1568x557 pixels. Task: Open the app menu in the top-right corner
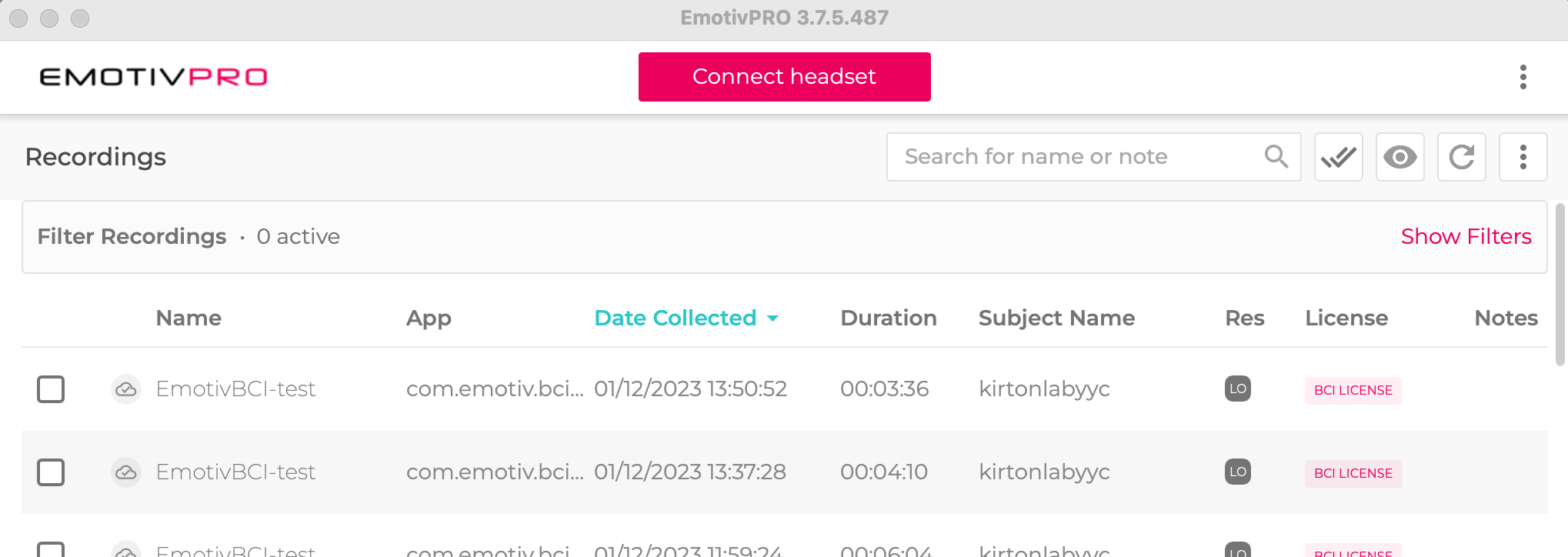pyautogui.click(x=1523, y=77)
